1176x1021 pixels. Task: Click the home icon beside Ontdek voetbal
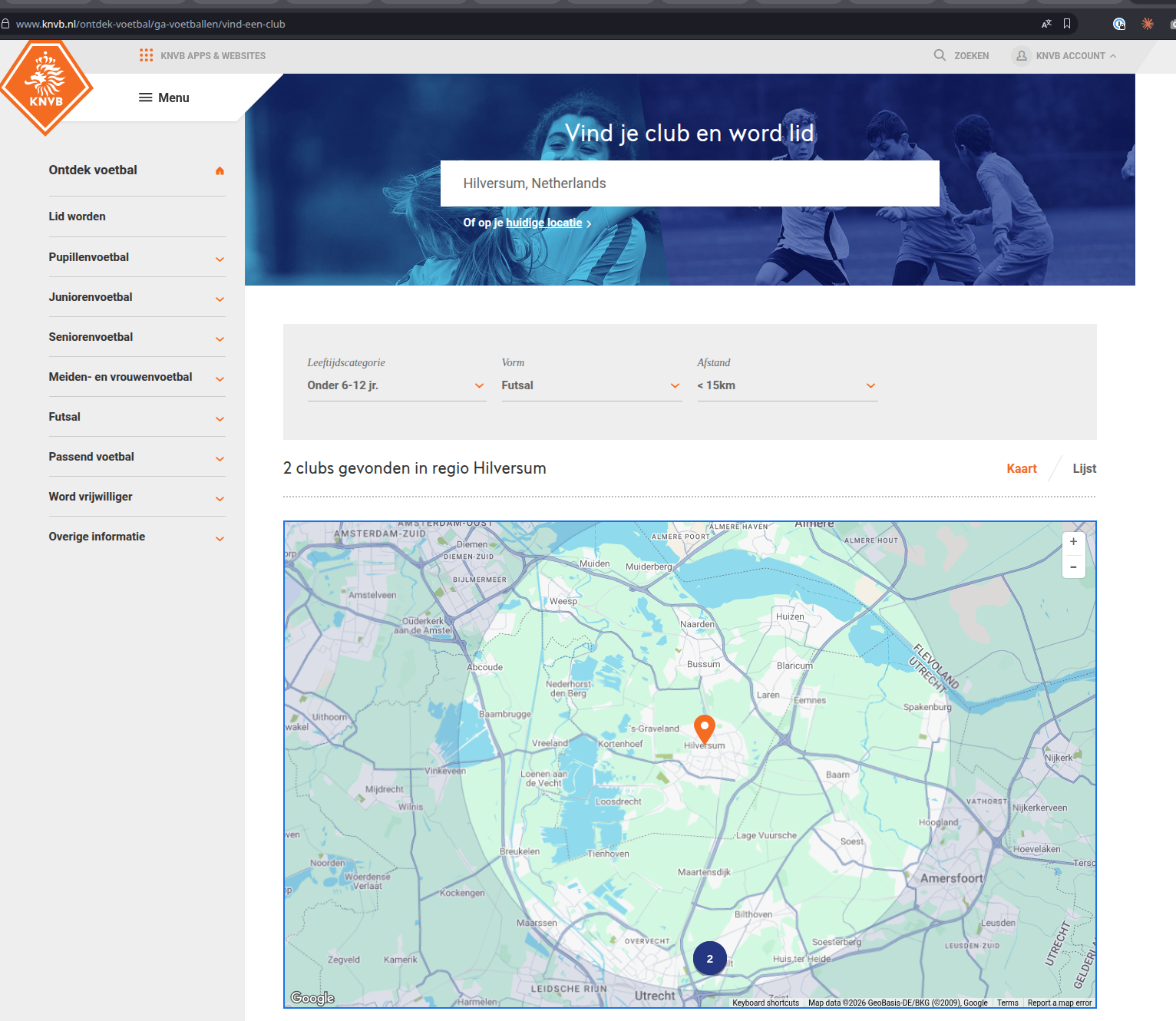[220, 170]
